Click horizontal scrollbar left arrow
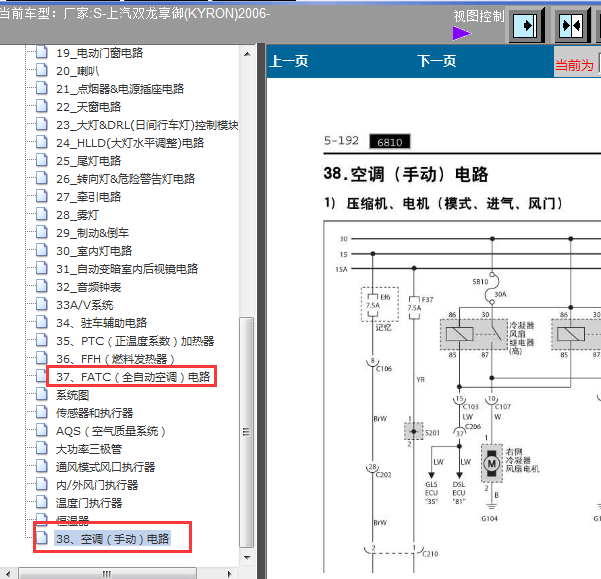Screen dimensions: 601x579 8,574
